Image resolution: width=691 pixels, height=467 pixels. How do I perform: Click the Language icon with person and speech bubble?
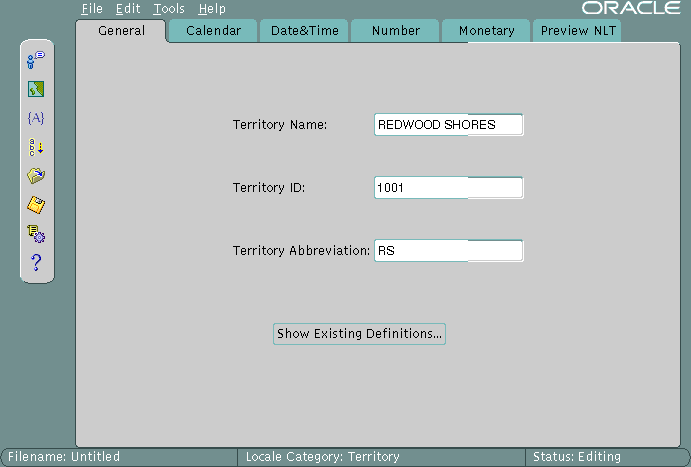click(36, 60)
